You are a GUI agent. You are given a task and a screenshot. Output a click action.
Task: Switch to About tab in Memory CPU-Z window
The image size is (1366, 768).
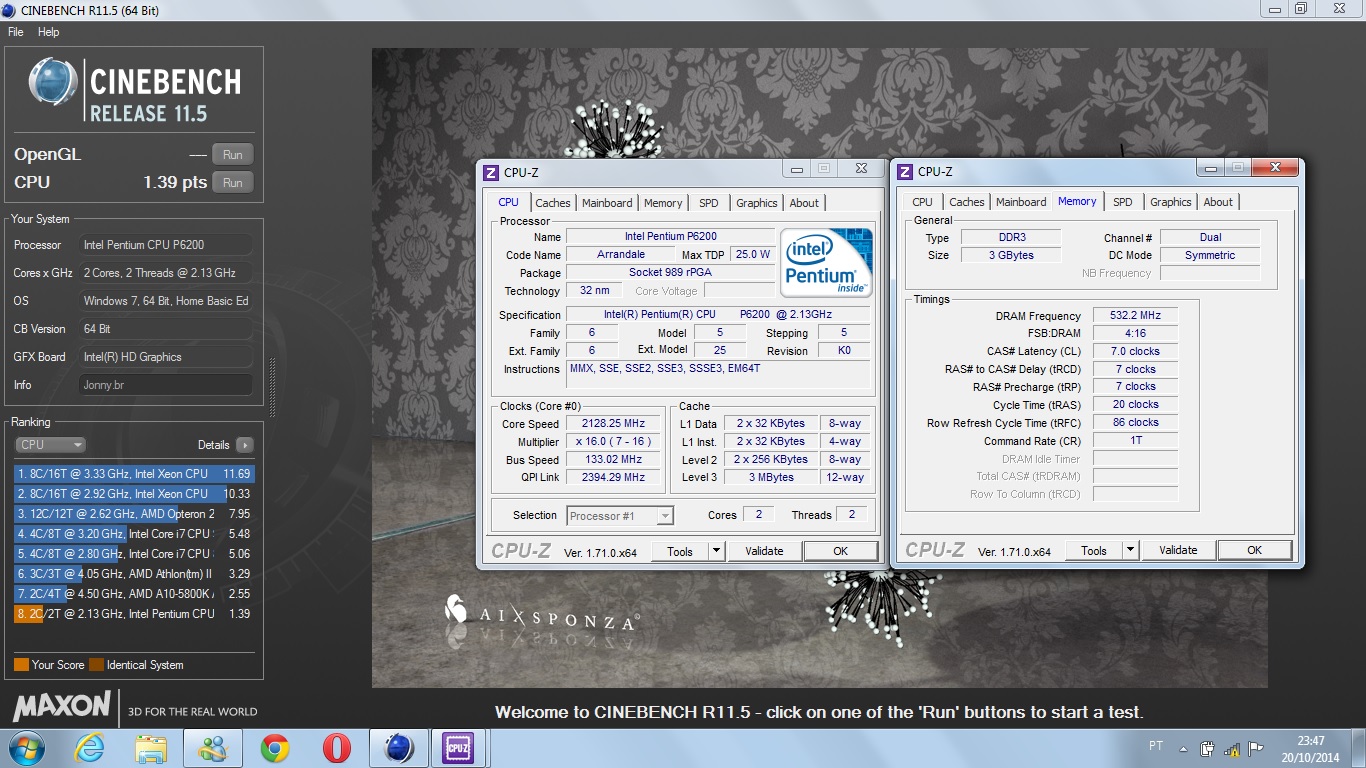[x=1218, y=202]
